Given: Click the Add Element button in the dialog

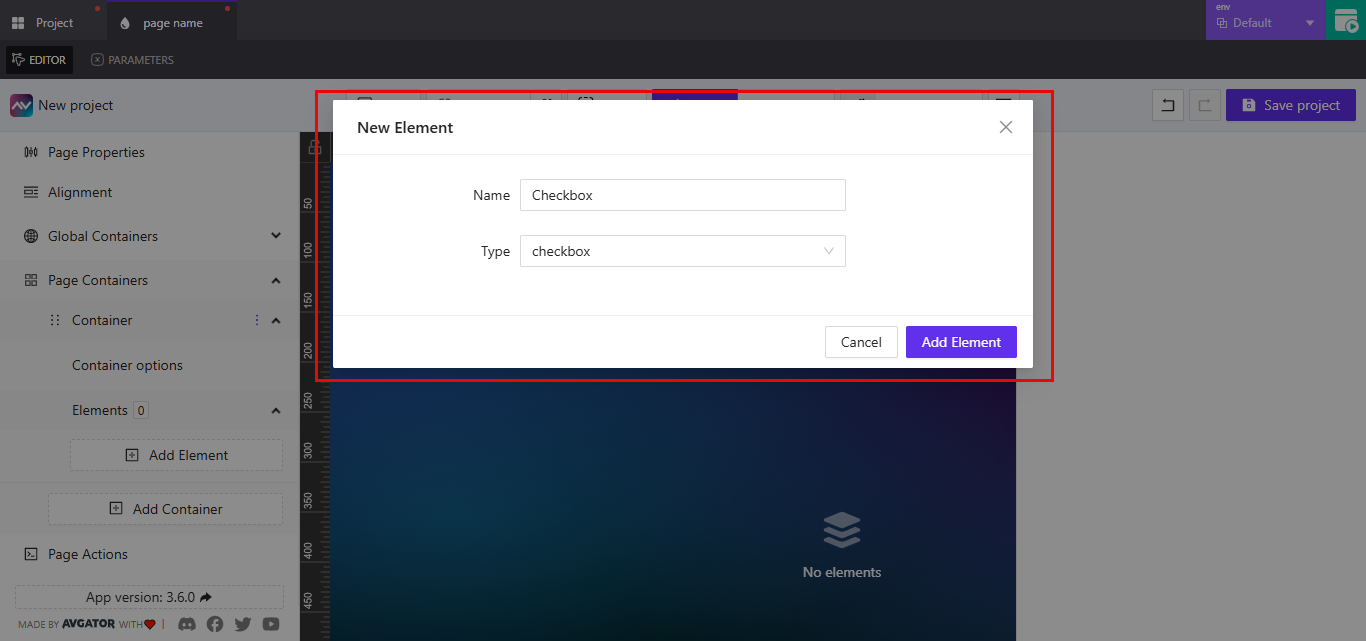Looking at the screenshot, I should [960, 341].
